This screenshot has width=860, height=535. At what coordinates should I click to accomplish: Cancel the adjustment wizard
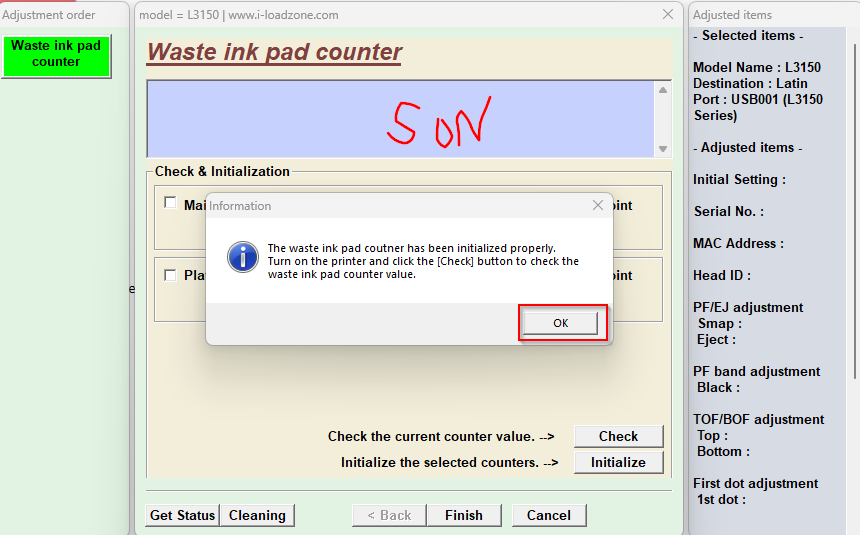point(548,515)
